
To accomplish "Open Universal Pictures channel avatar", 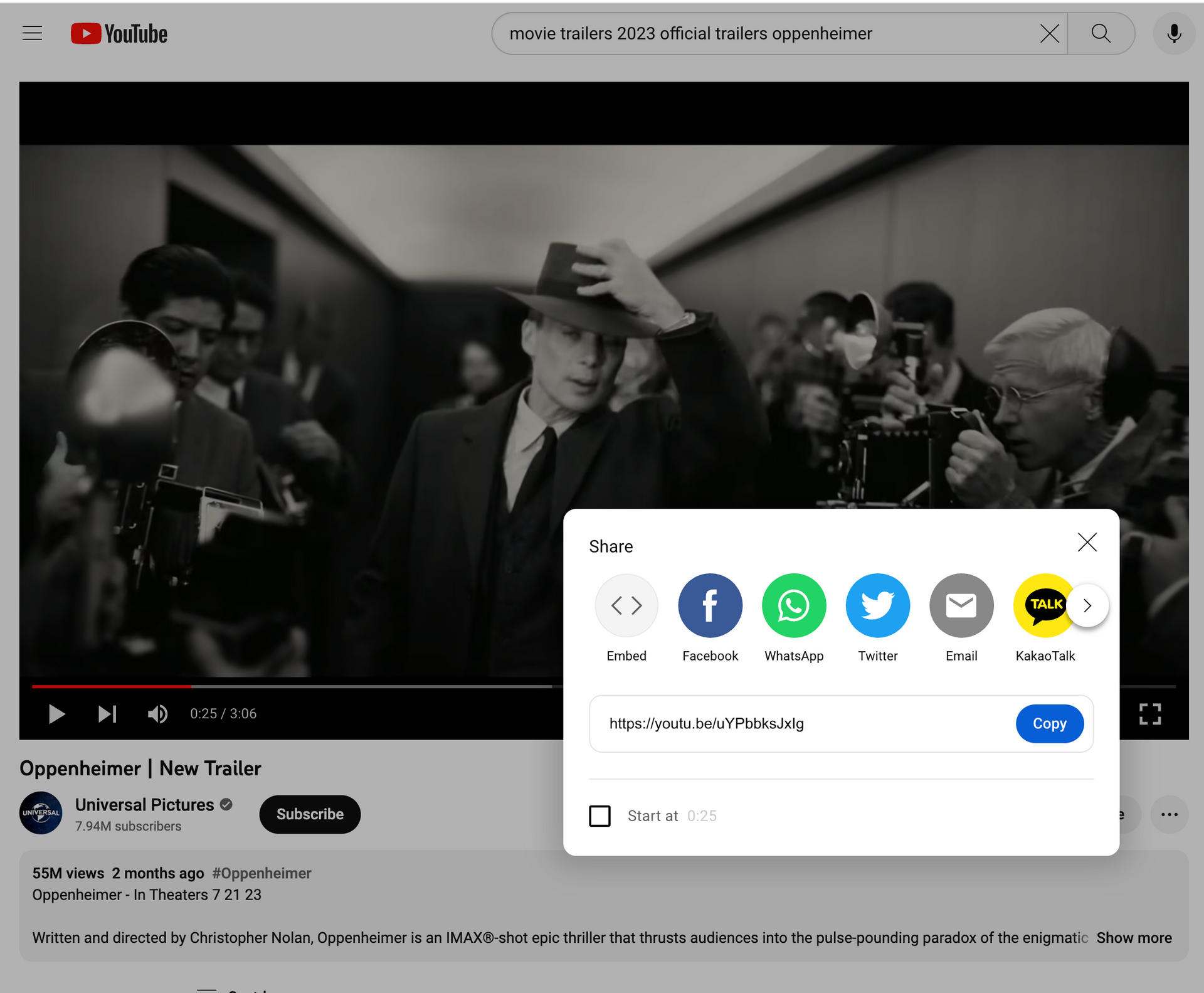I will 41,813.
